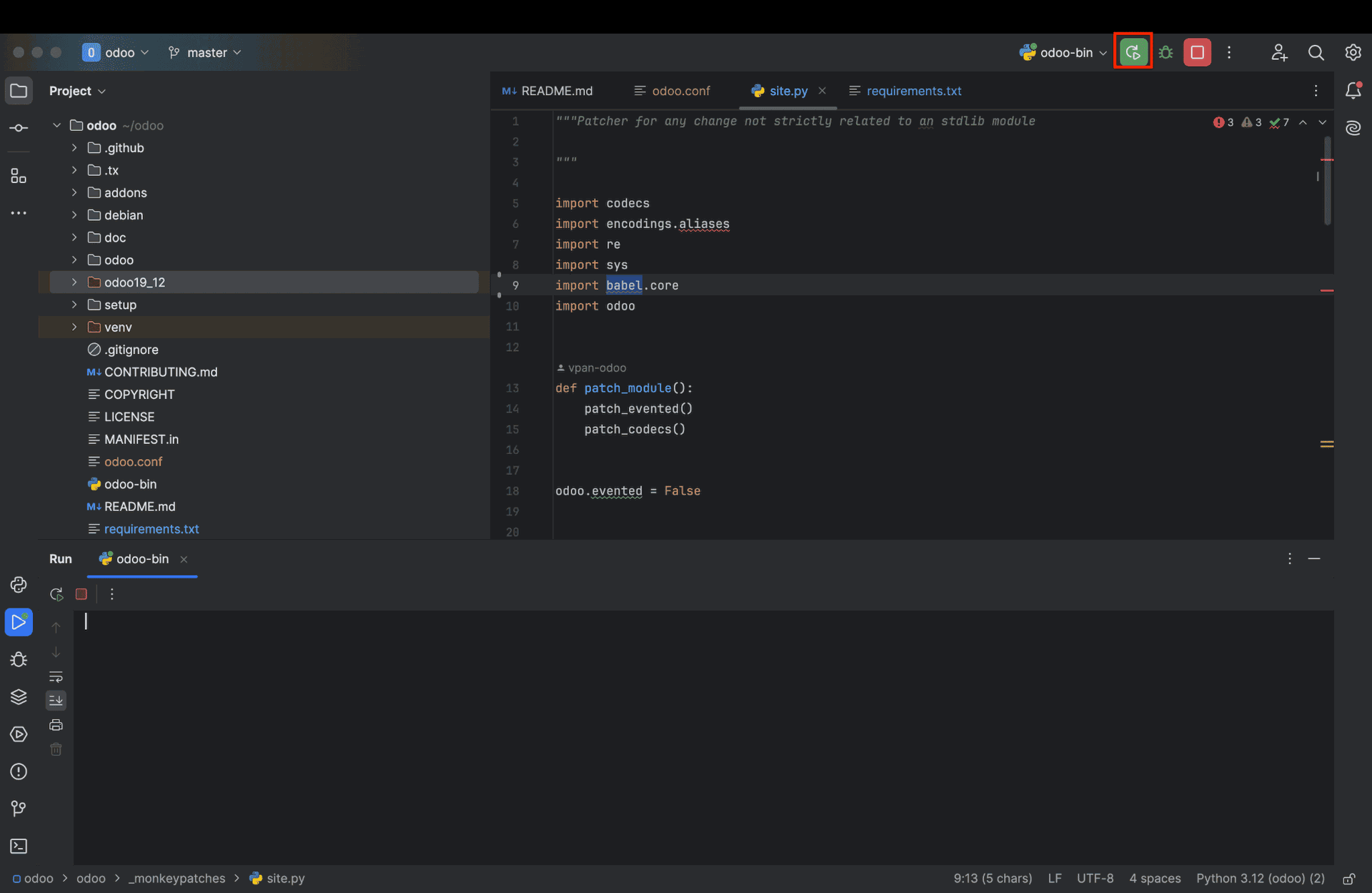Viewport: 1372px width, 893px height.
Task: Open the Git tool window in sidebar
Action: click(19, 809)
